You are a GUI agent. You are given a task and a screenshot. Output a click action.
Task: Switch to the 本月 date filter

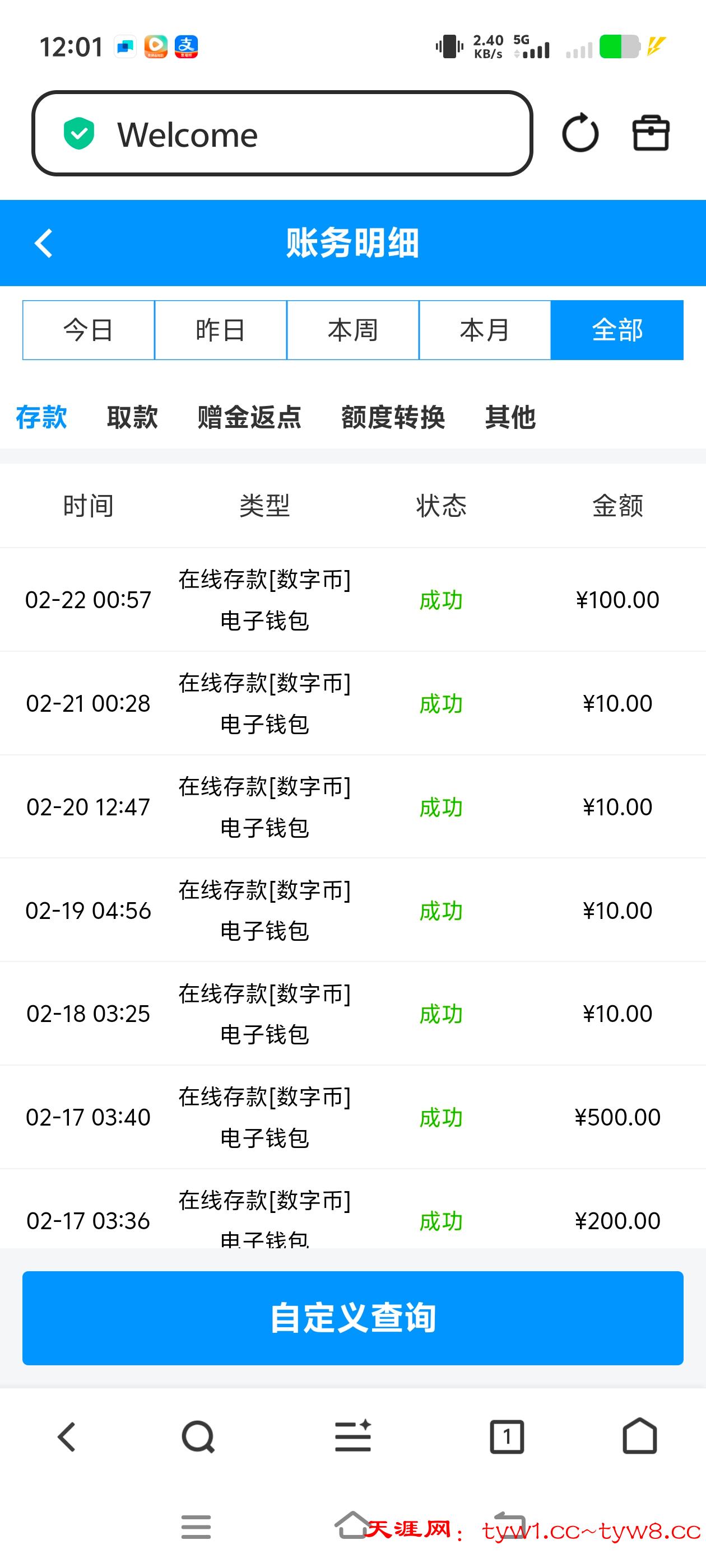click(485, 330)
